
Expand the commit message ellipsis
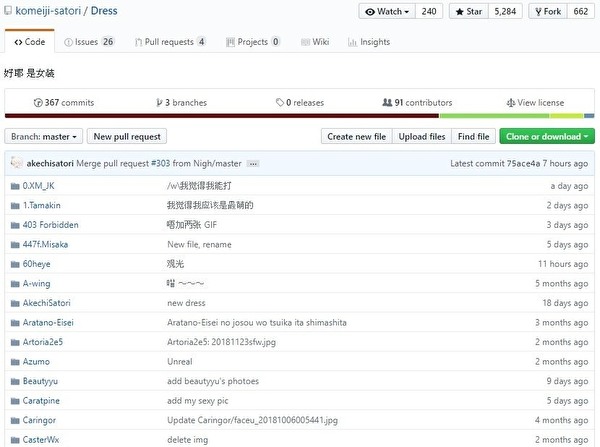[253, 163]
